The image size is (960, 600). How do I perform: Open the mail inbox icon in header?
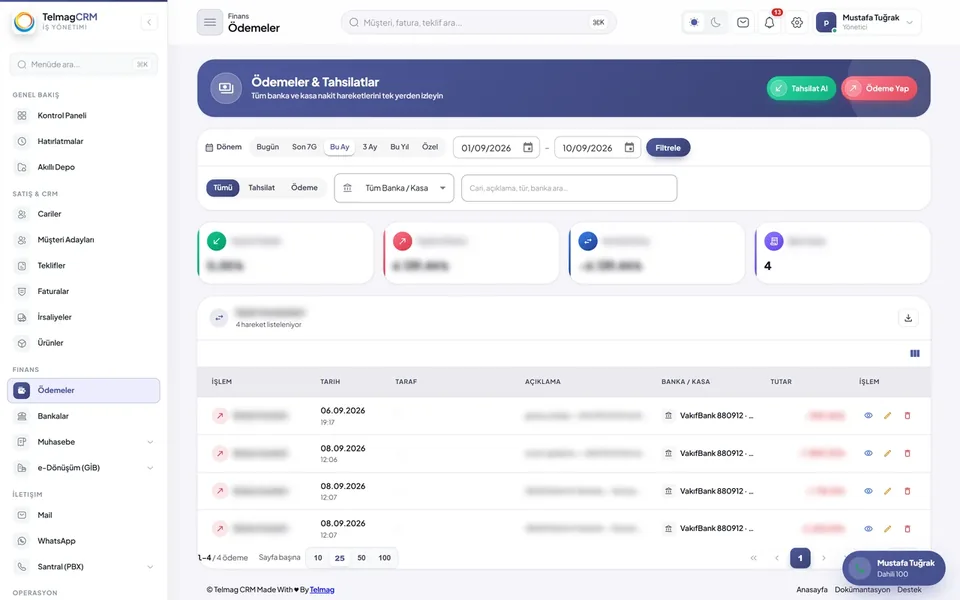(x=743, y=22)
